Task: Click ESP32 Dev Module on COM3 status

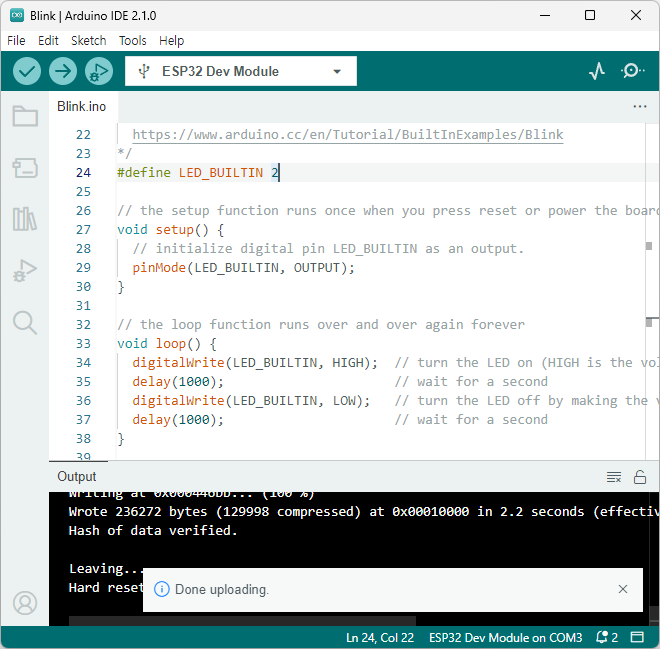Action: (505, 637)
